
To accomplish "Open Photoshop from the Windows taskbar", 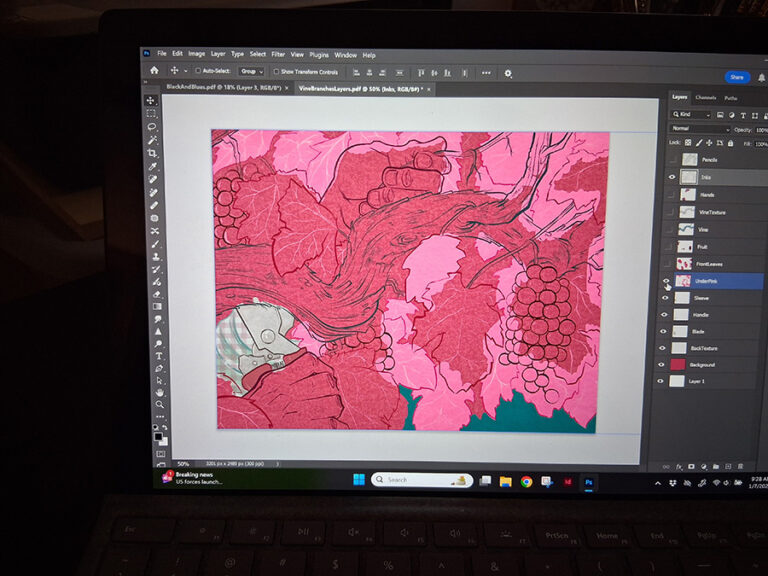I will [589, 481].
